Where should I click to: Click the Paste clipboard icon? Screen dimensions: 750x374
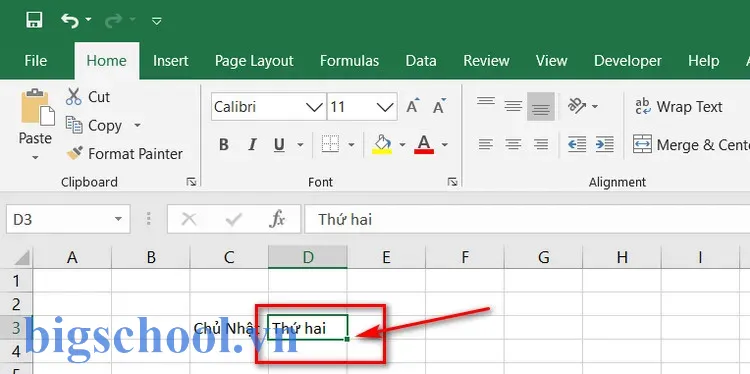click(x=37, y=107)
